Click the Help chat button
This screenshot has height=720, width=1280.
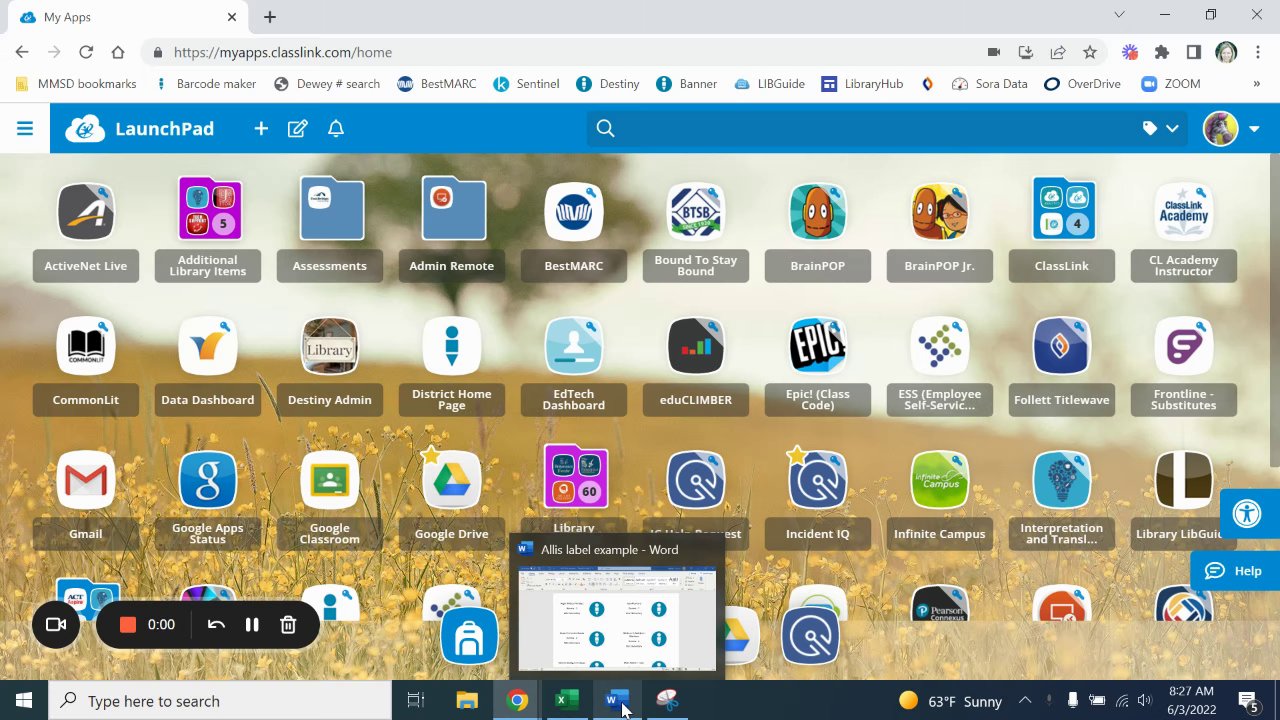pos(1235,571)
